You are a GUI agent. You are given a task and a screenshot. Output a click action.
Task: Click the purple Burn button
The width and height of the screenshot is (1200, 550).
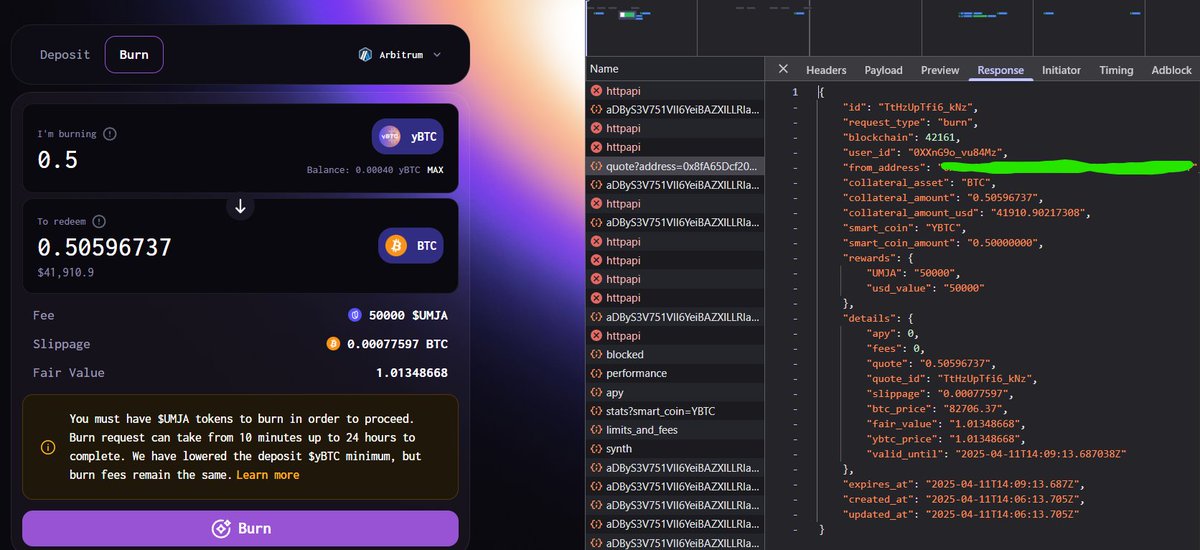tap(240, 528)
